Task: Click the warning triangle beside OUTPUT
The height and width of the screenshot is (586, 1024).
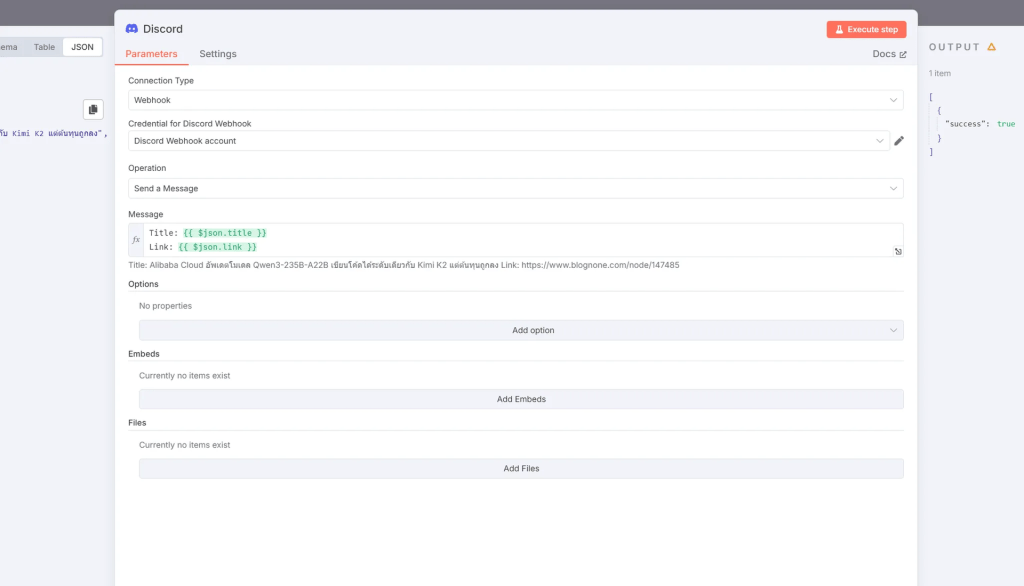Action: pos(991,47)
